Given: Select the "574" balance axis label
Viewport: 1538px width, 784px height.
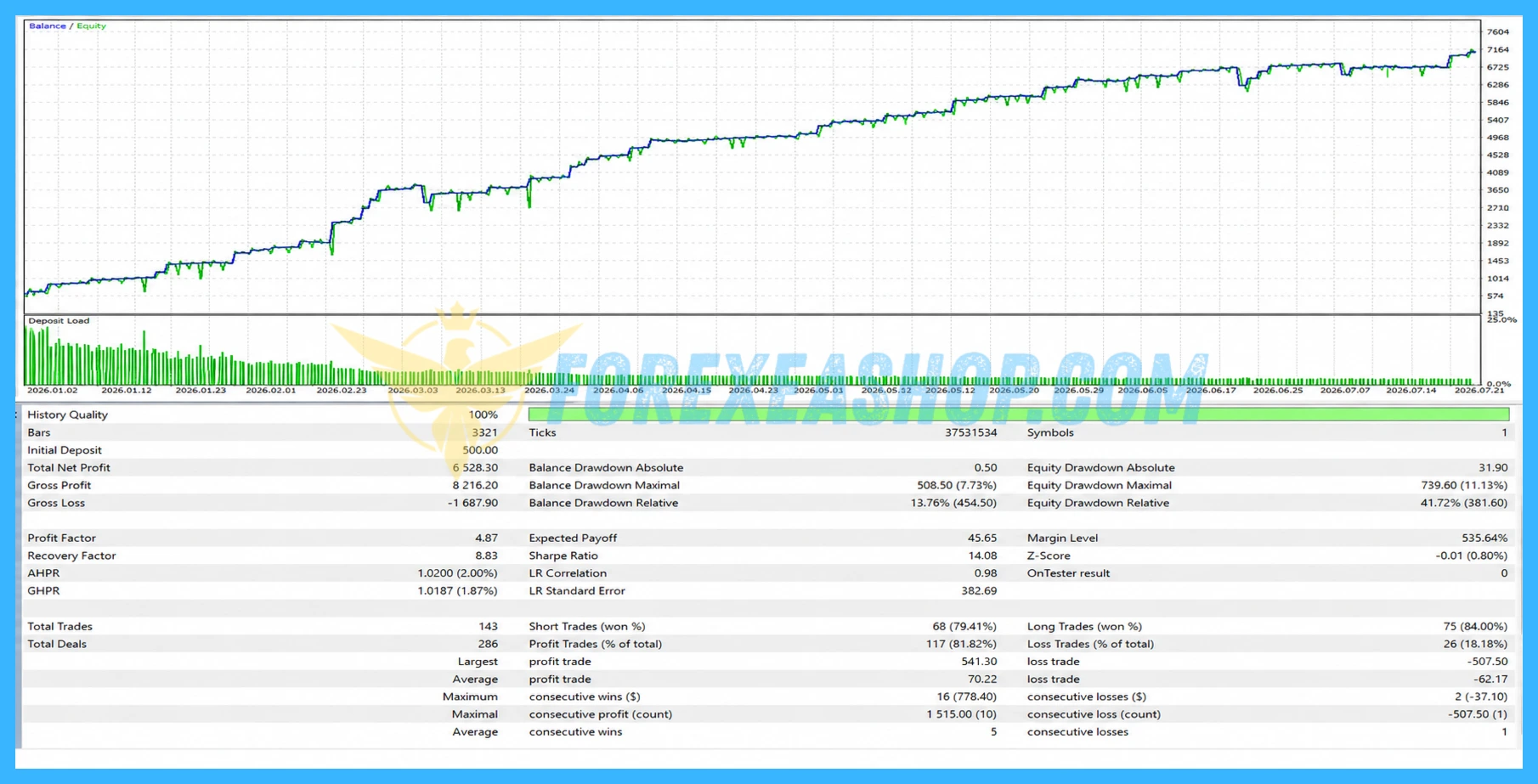Looking at the screenshot, I should tap(1496, 296).
